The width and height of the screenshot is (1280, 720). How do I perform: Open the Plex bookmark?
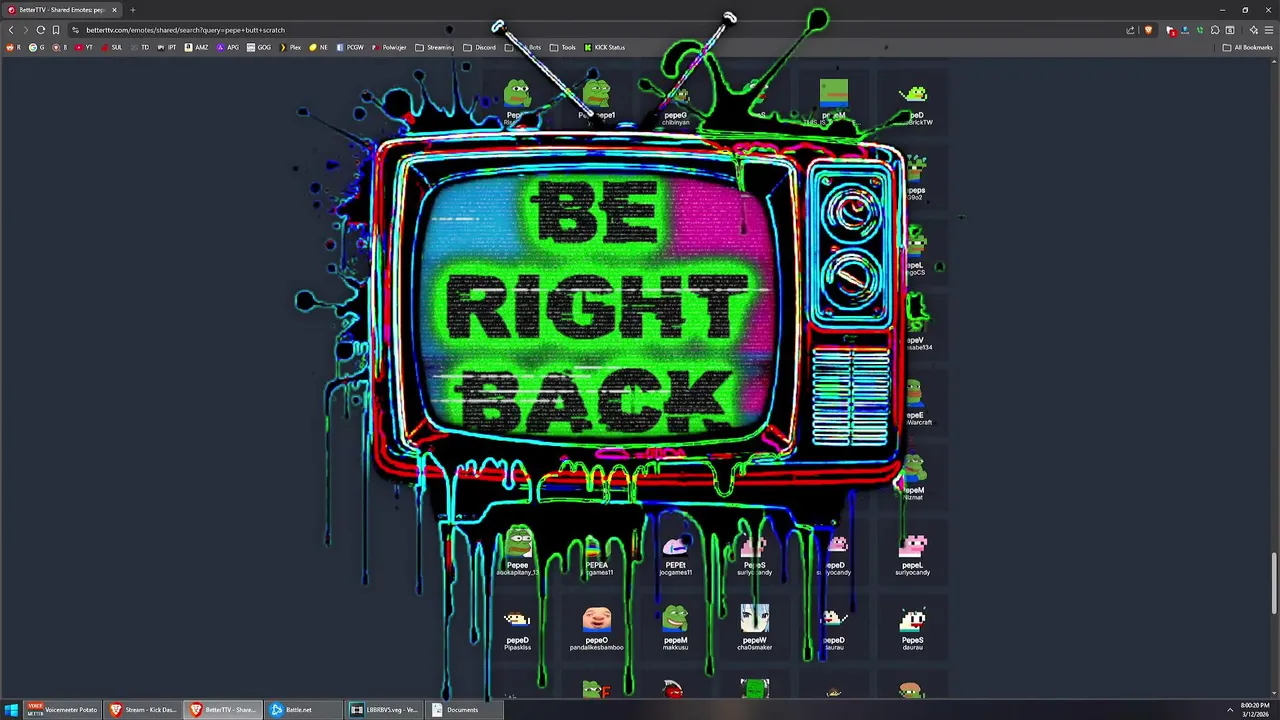click(x=290, y=47)
